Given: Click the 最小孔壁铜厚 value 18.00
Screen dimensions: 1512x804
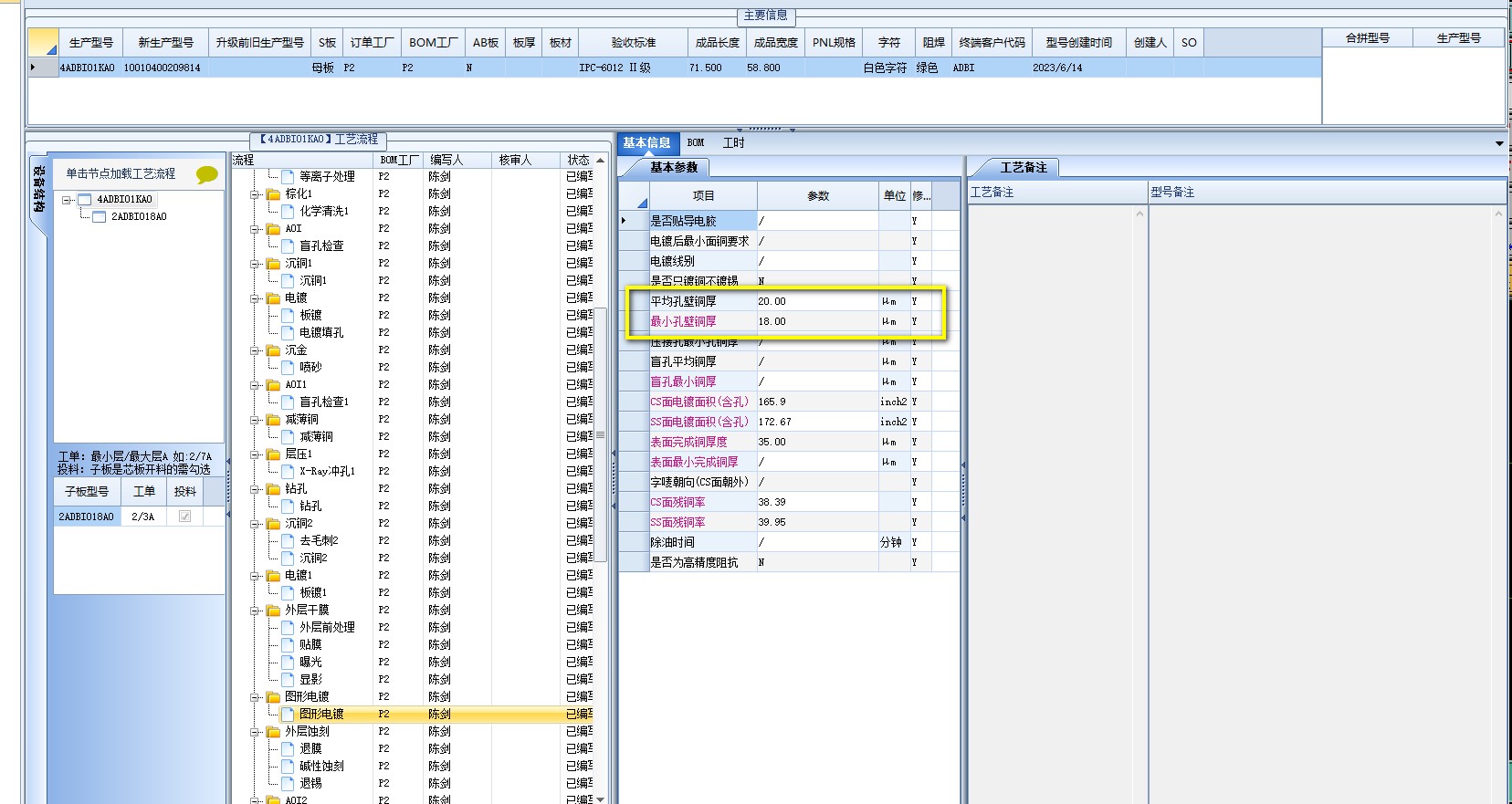Looking at the screenshot, I should 817,321.
